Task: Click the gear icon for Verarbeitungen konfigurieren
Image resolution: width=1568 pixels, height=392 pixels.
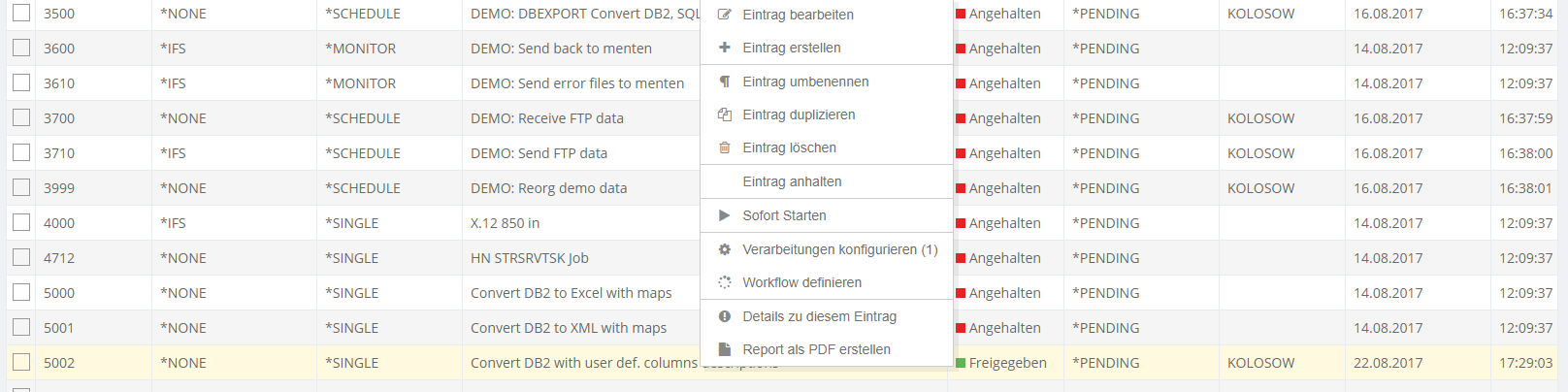Action: click(724, 249)
